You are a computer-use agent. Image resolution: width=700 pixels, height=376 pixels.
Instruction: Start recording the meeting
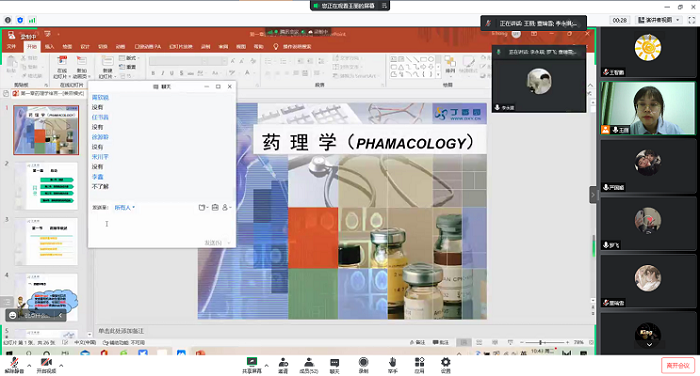pyautogui.click(x=363, y=365)
